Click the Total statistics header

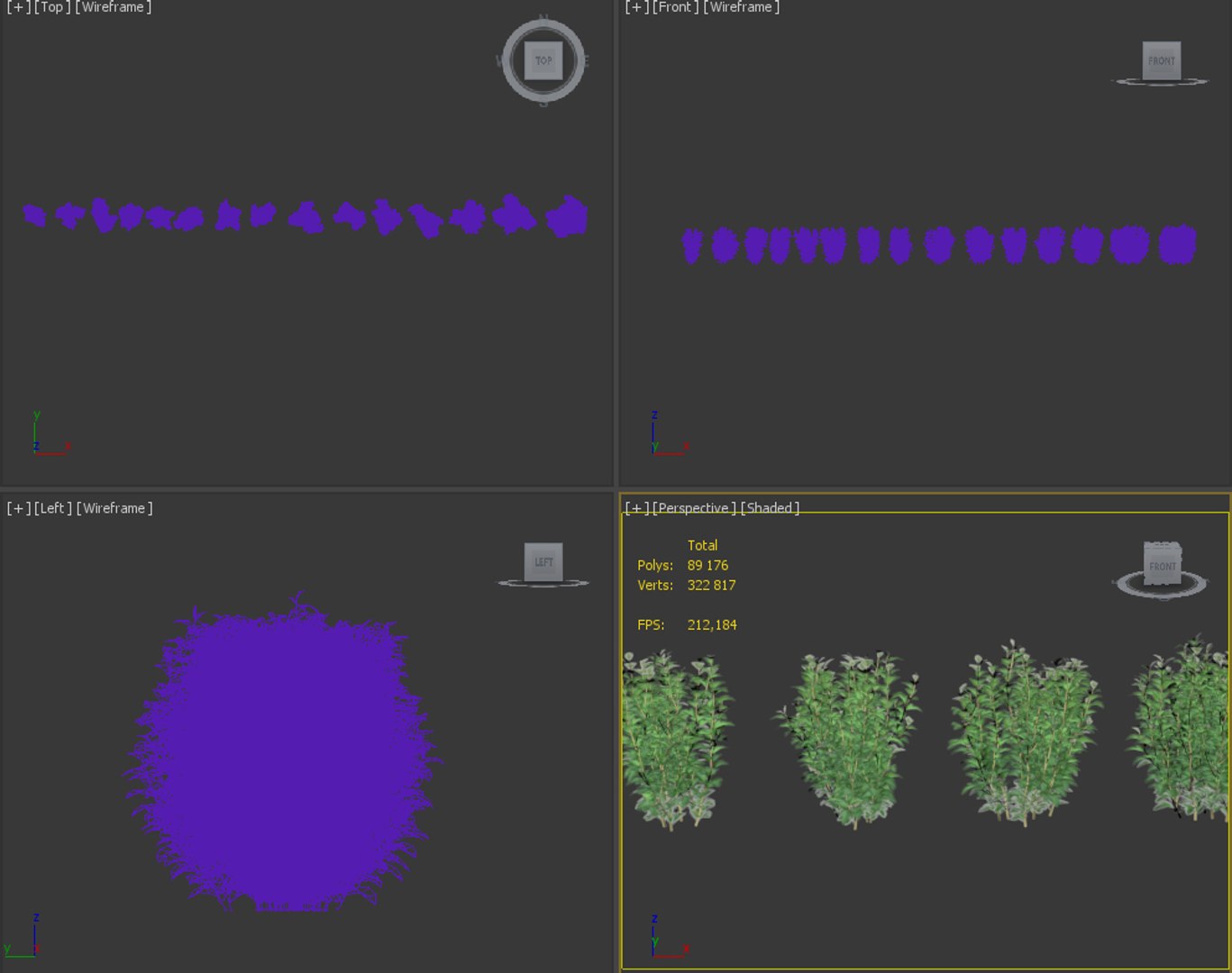(702, 546)
